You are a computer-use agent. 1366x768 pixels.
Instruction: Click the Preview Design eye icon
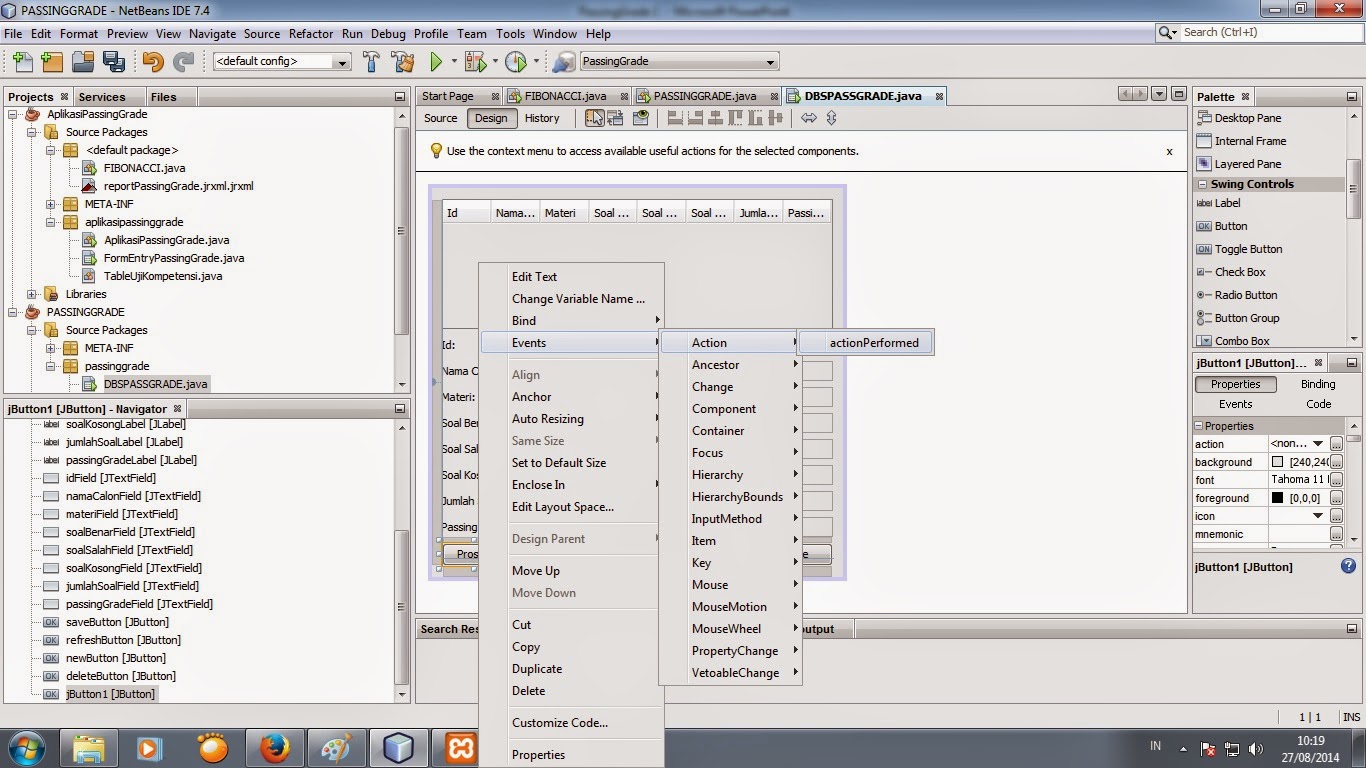641,118
